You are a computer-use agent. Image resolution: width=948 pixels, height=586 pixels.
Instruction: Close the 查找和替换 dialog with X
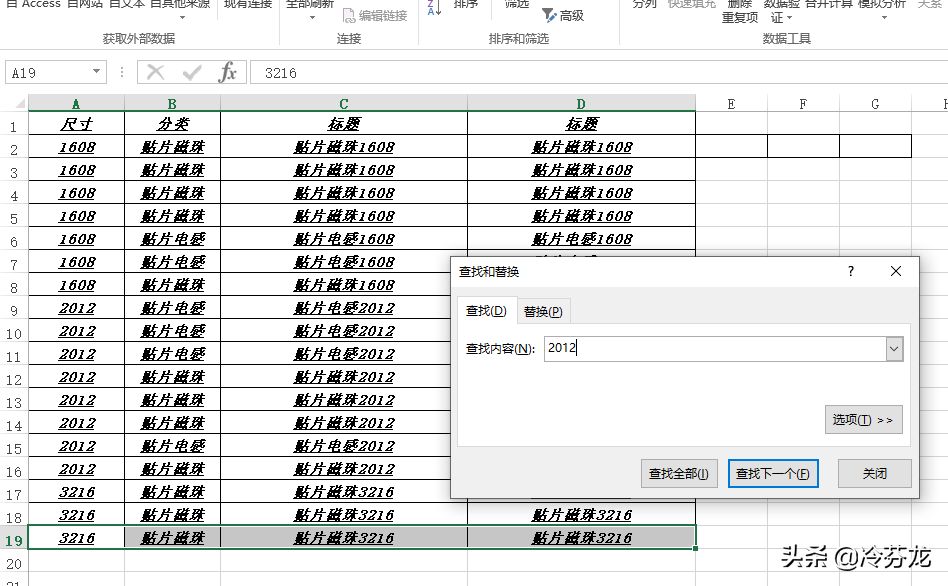[x=896, y=272]
